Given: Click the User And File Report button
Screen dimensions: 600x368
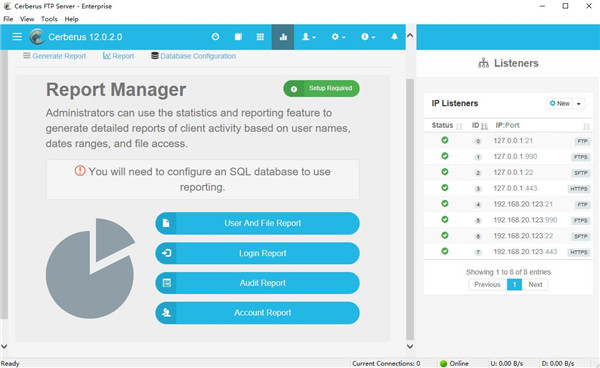Looking at the screenshot, I should coord(257,223).
